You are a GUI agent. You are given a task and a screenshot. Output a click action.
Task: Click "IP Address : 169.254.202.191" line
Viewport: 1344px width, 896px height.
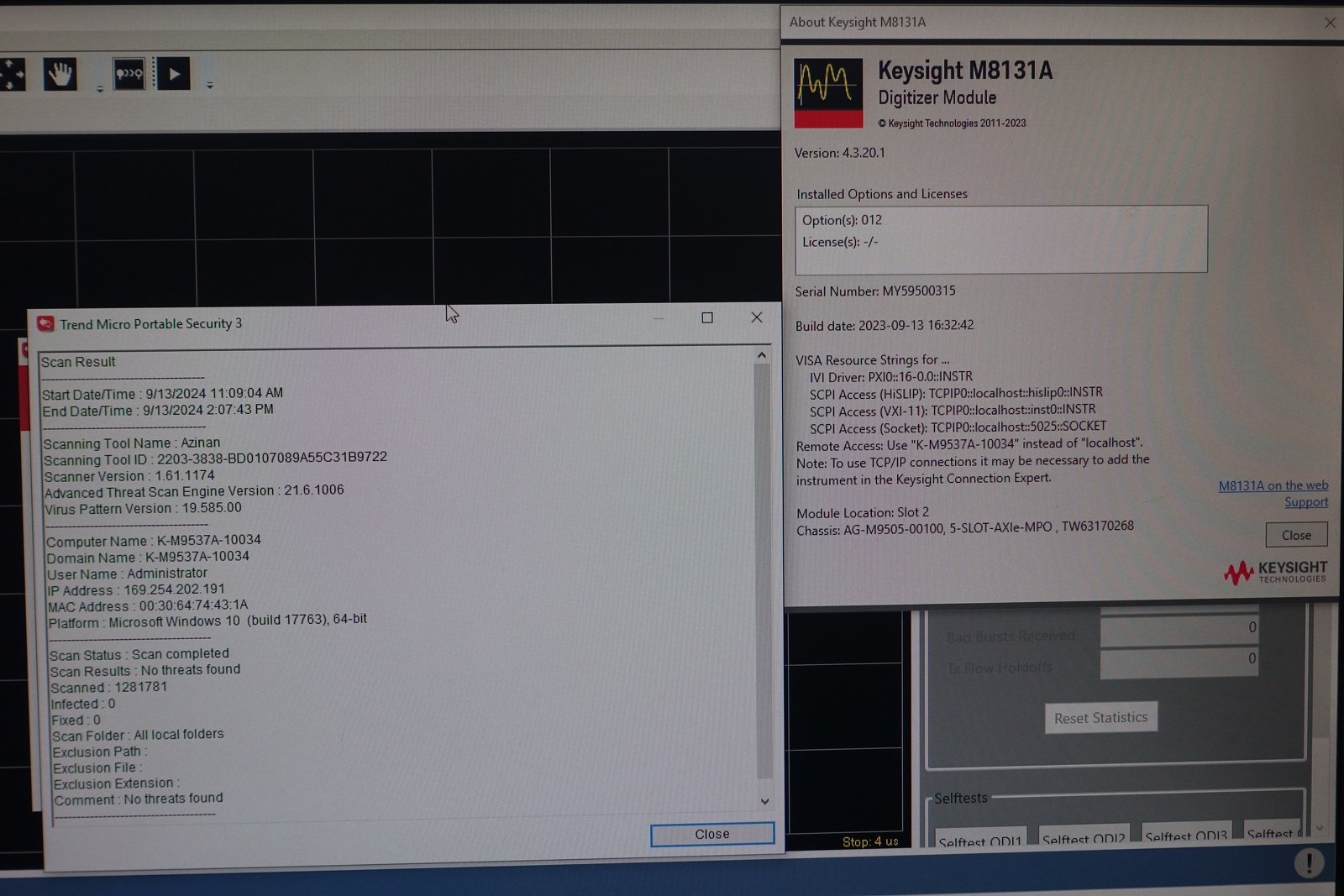(x=136, y=589)
